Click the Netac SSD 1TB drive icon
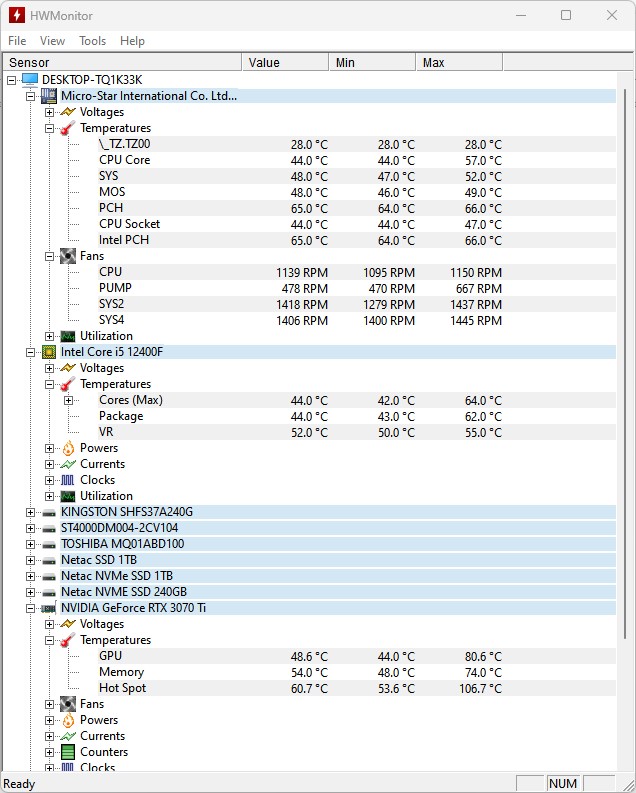The image size is (636, 793). click(x=49, y=560)
